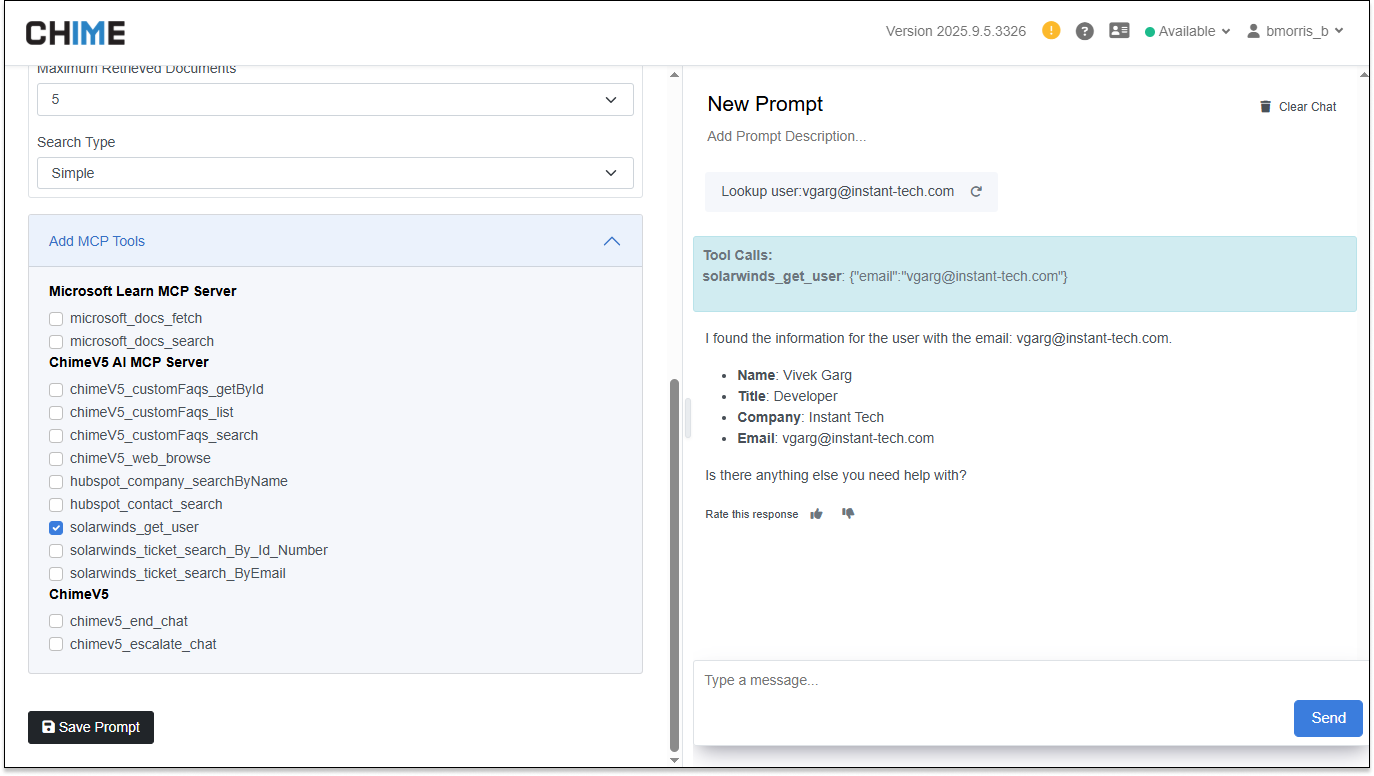This screenshot has width=1374, height=776.
Task: Click the Email: vgarg@instant-tech.com line
Action: point(836,438)
